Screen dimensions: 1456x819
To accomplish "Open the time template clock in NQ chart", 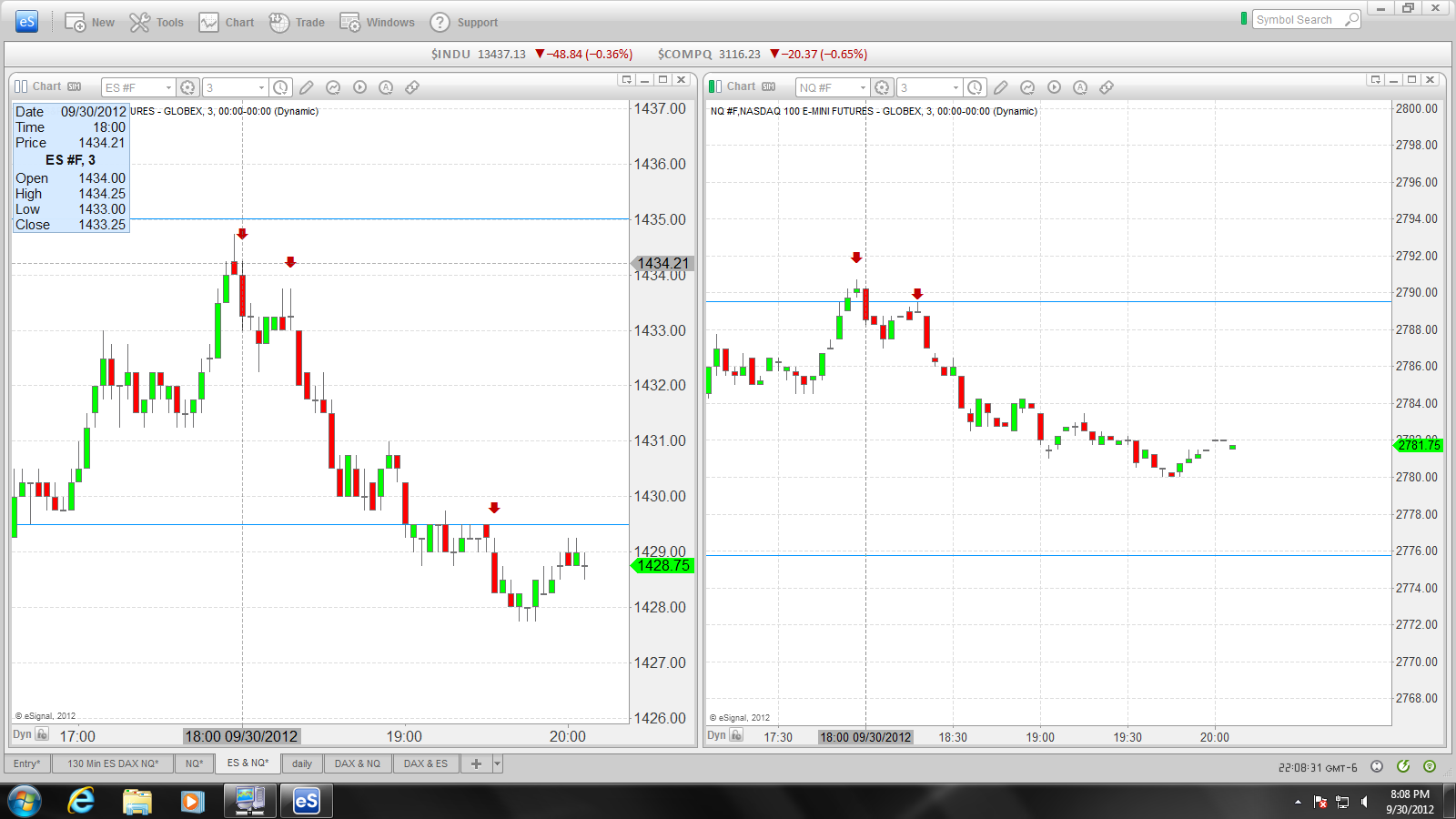I will click(976, 87).
